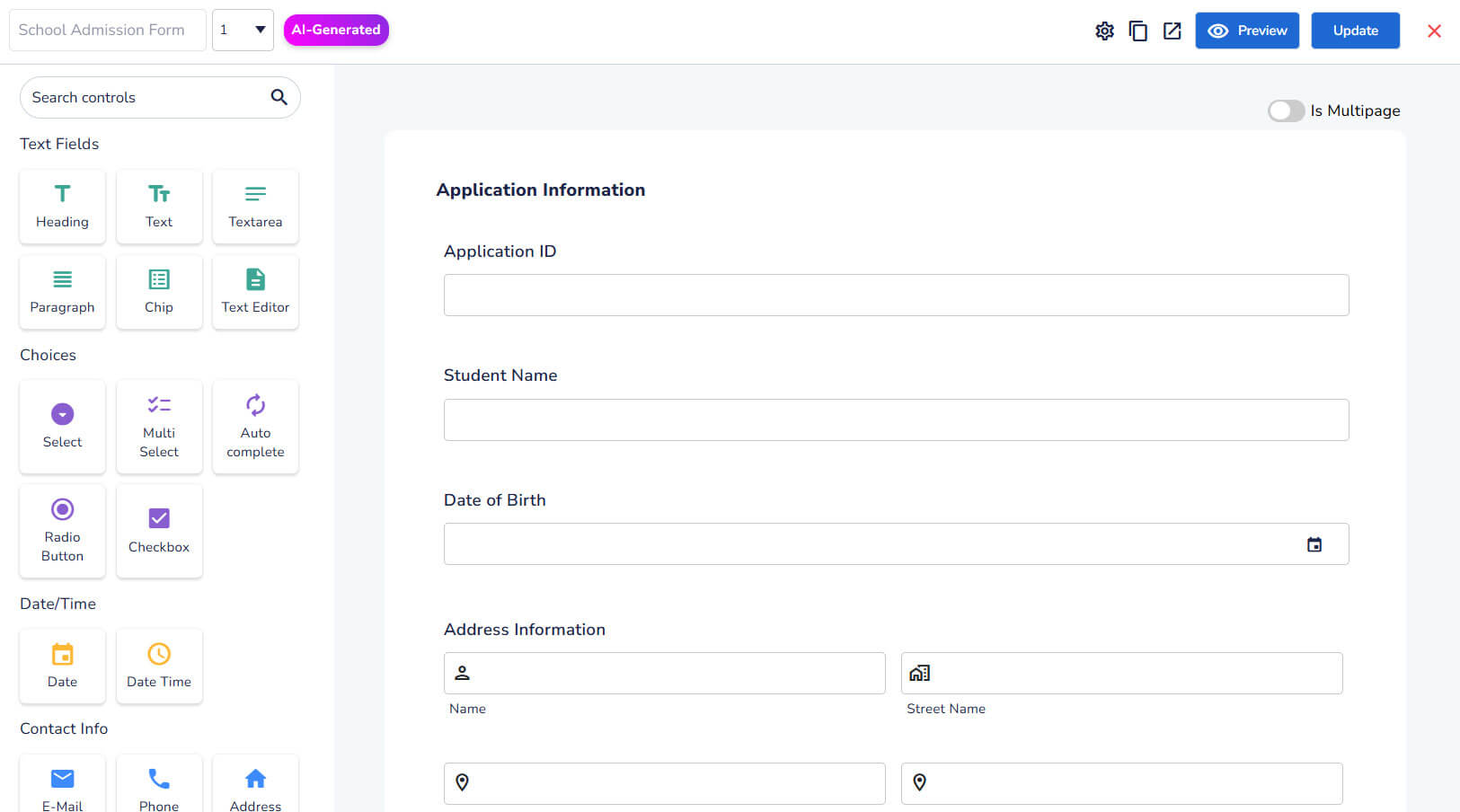Add a Textarea control
Viewport: 1460px width, 812px height.
(x=255, y=206)
